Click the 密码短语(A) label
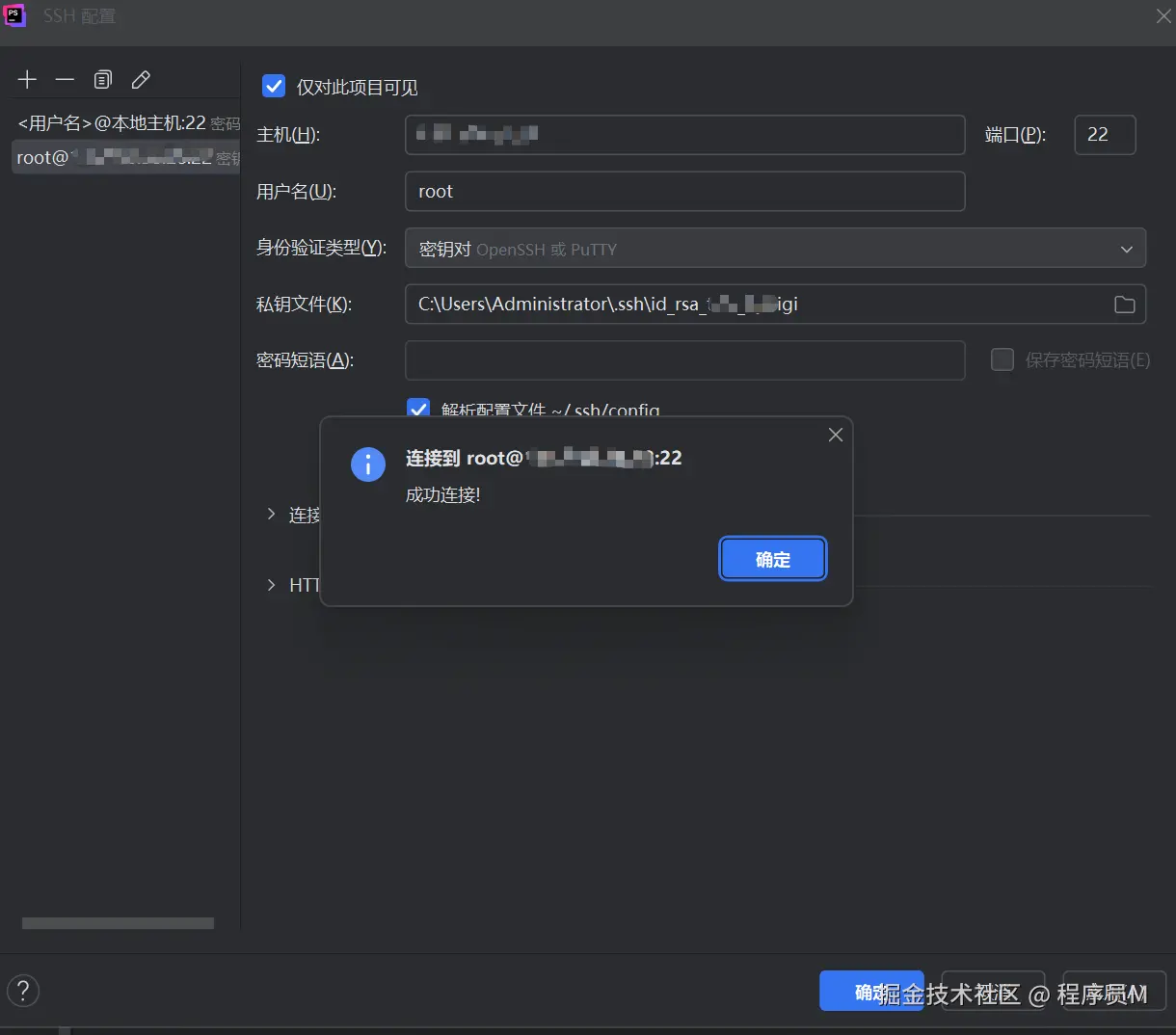The width and height of the screenshot is (1176, 1035). 305,360
